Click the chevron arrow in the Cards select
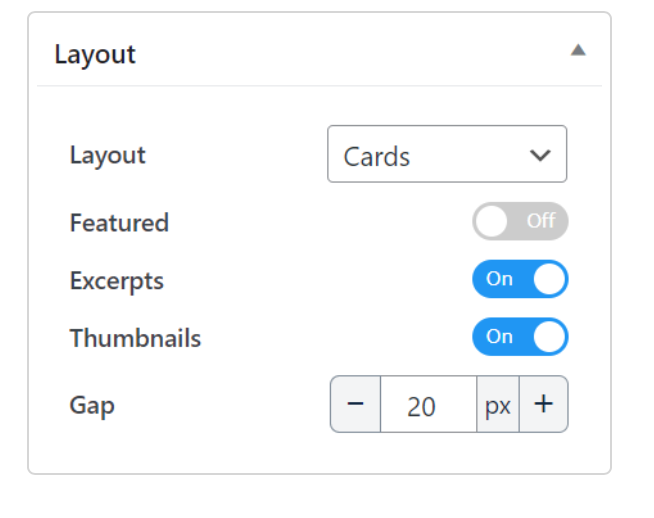654x518 pixels. pos(540,155)
